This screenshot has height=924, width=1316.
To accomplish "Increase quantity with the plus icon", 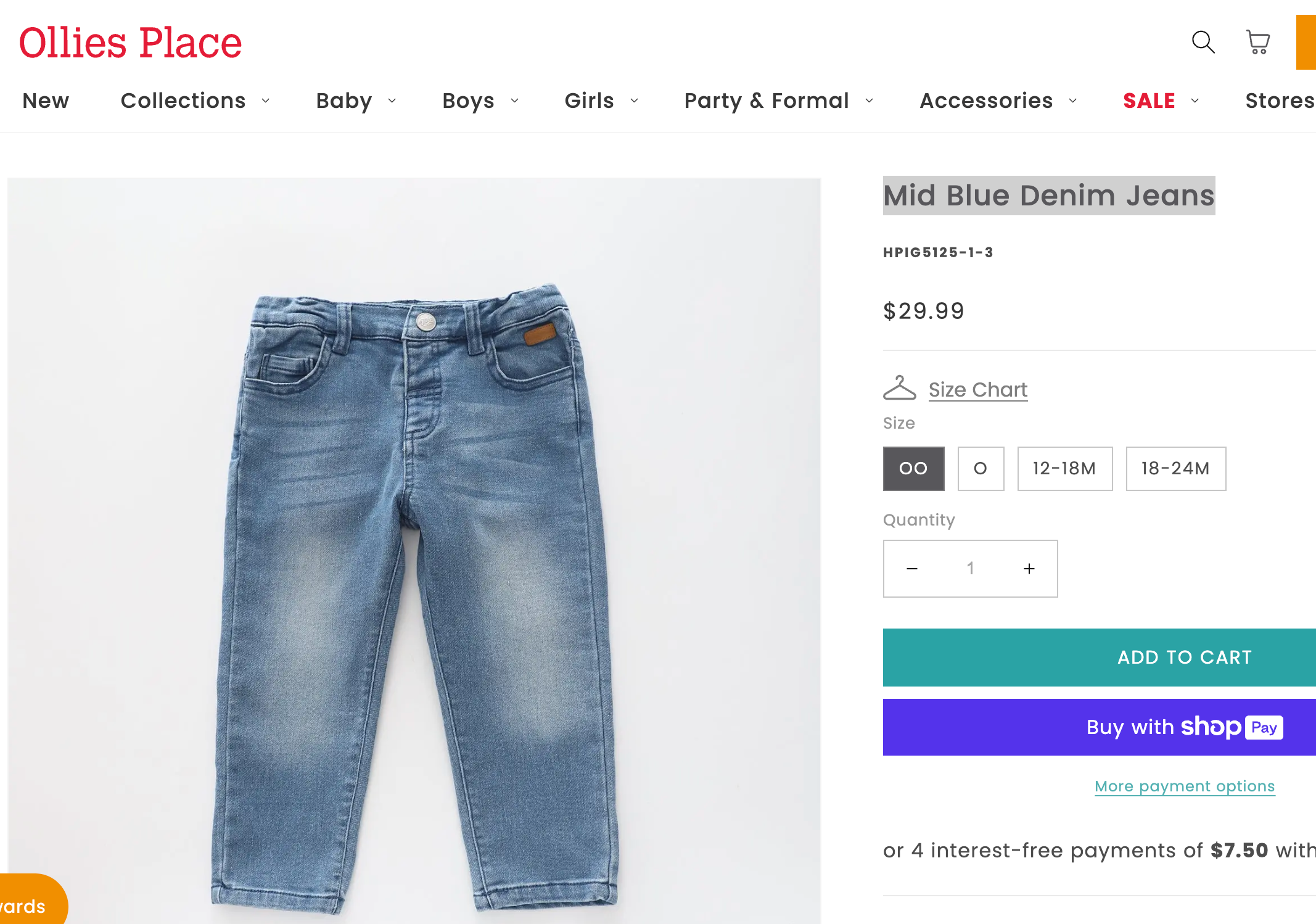I will (x=1029, y=569).
